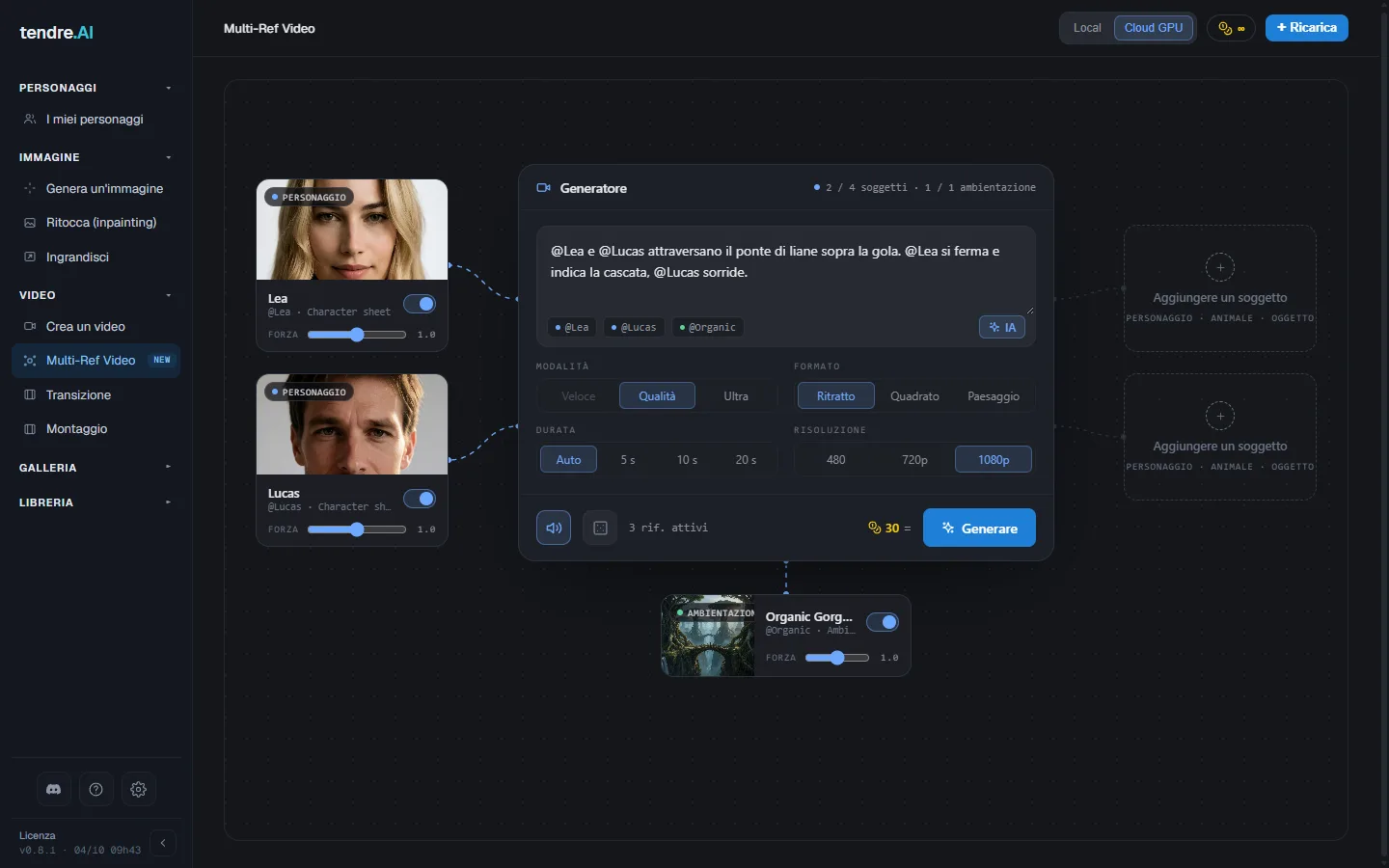The image size is (1389, 868).
Task: Click the Generare button
Action: click(979, 528)
